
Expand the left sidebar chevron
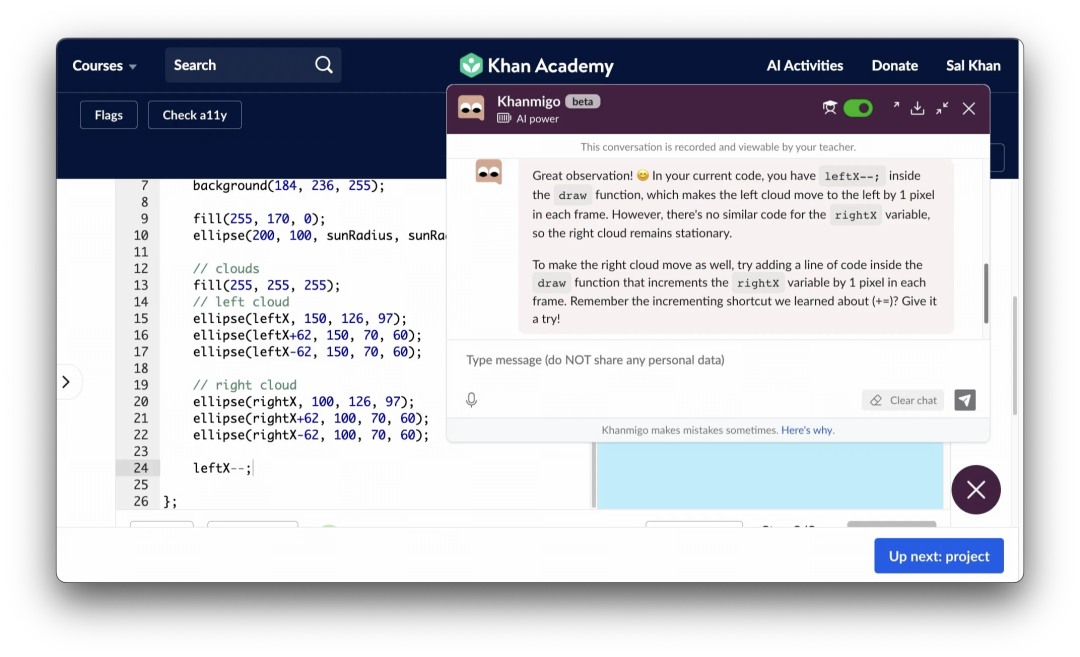coord(66,382)
